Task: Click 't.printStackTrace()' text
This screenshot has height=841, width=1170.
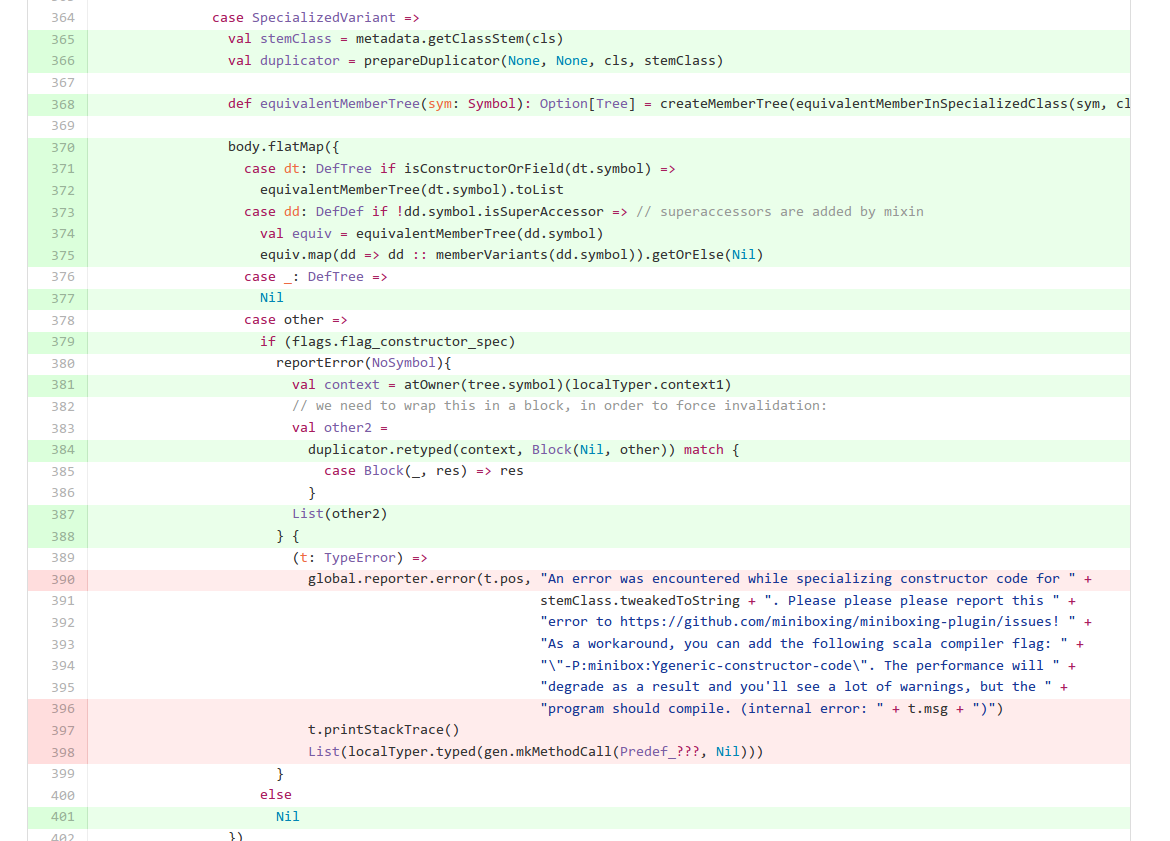Action: tap(384, 731)
